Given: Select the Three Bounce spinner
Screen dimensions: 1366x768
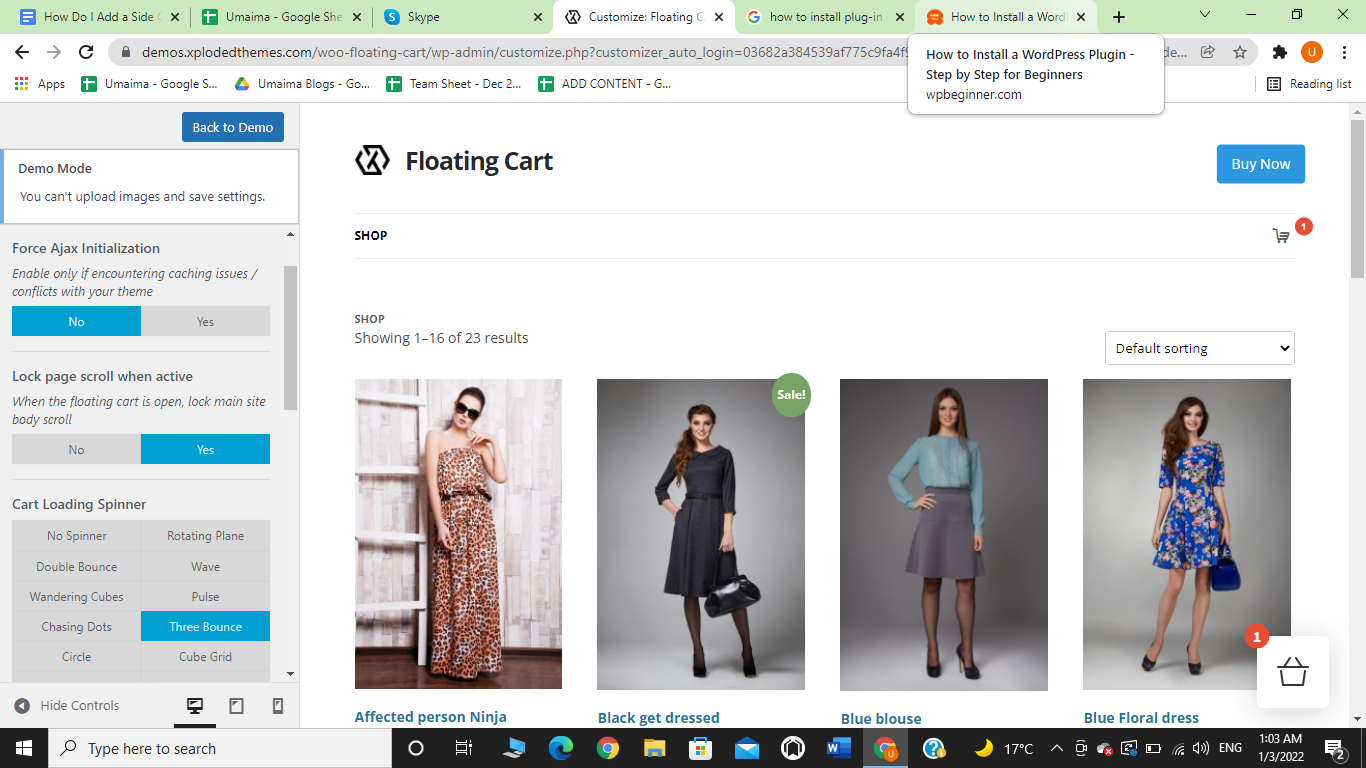Looking at the screenshot, I should pos(205,626).
